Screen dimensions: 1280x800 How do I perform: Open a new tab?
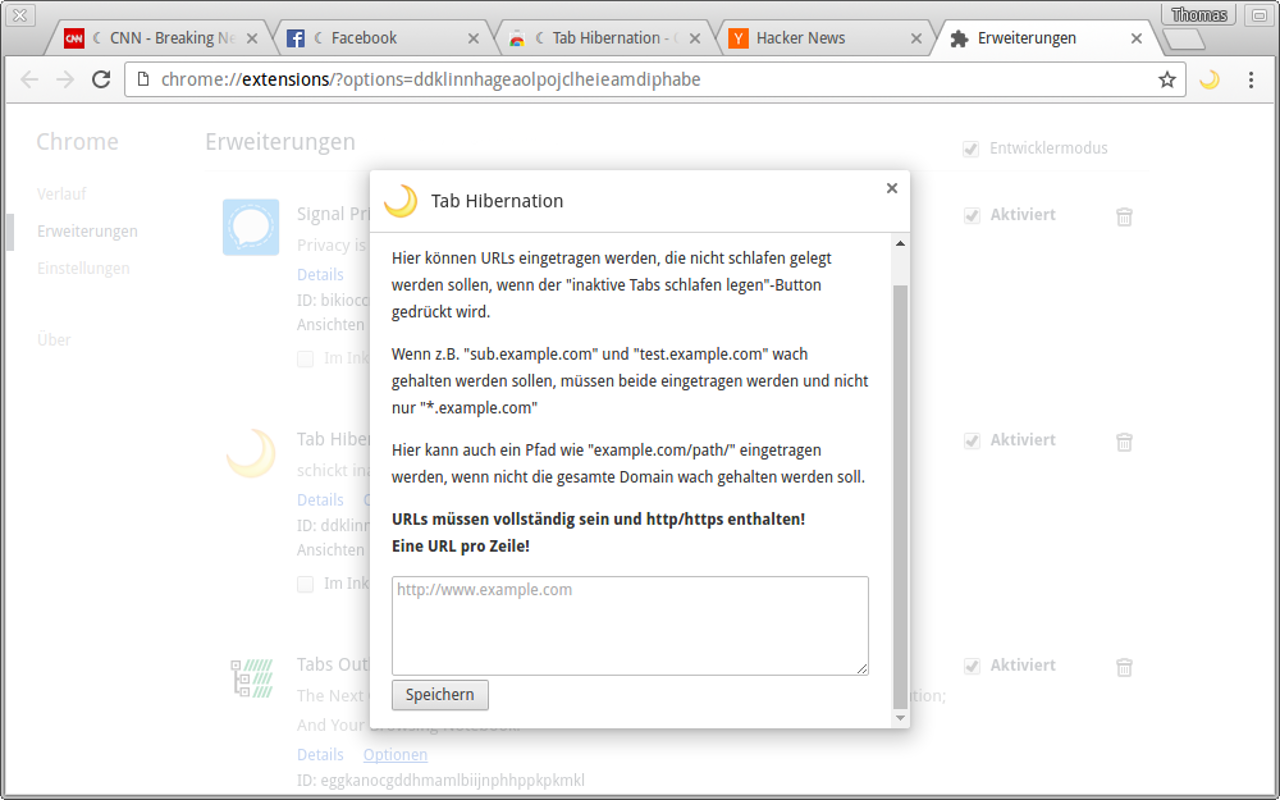pyautogui.click(x=1185, y=39)
